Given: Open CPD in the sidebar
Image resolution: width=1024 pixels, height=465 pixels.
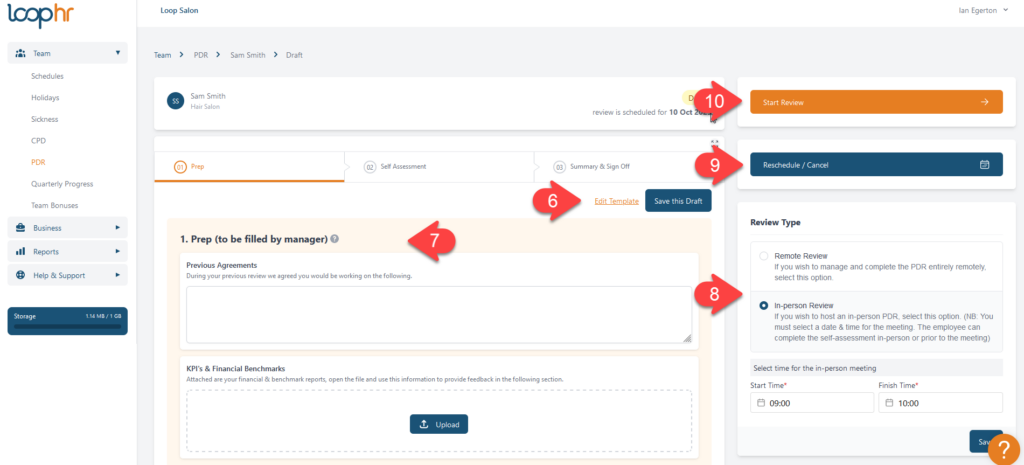Looking at the screenshot, I should (39, 141).
